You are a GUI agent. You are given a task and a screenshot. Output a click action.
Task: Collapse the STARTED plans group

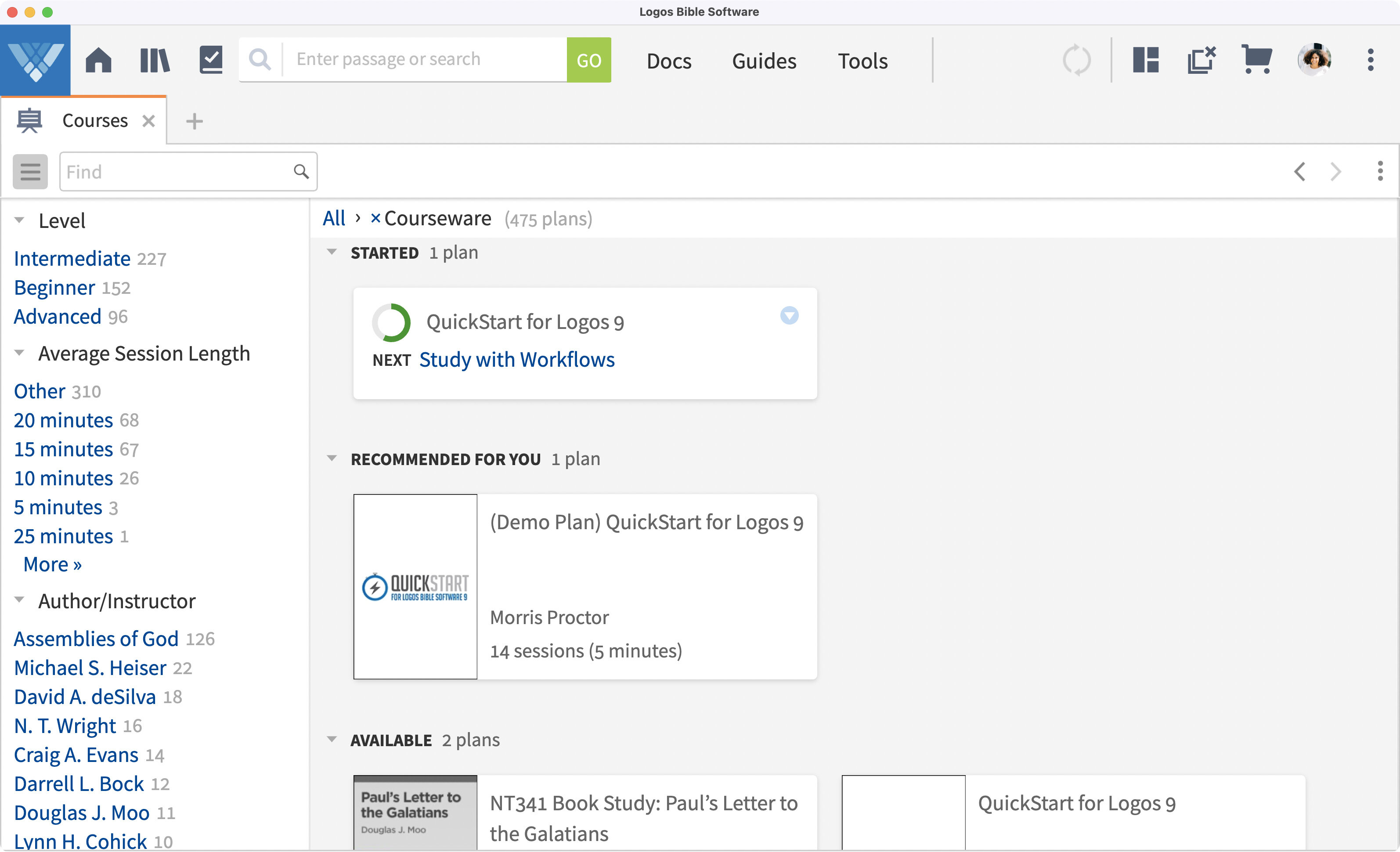[332, 252]
